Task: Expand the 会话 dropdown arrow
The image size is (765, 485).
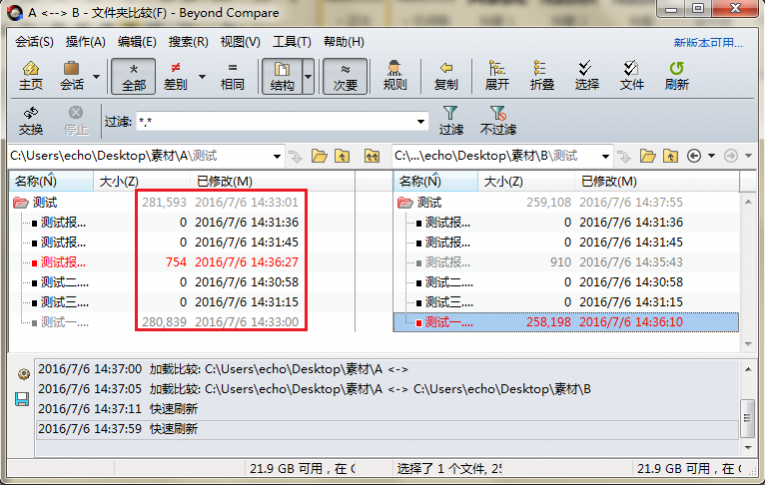Action: coord(96,77)
